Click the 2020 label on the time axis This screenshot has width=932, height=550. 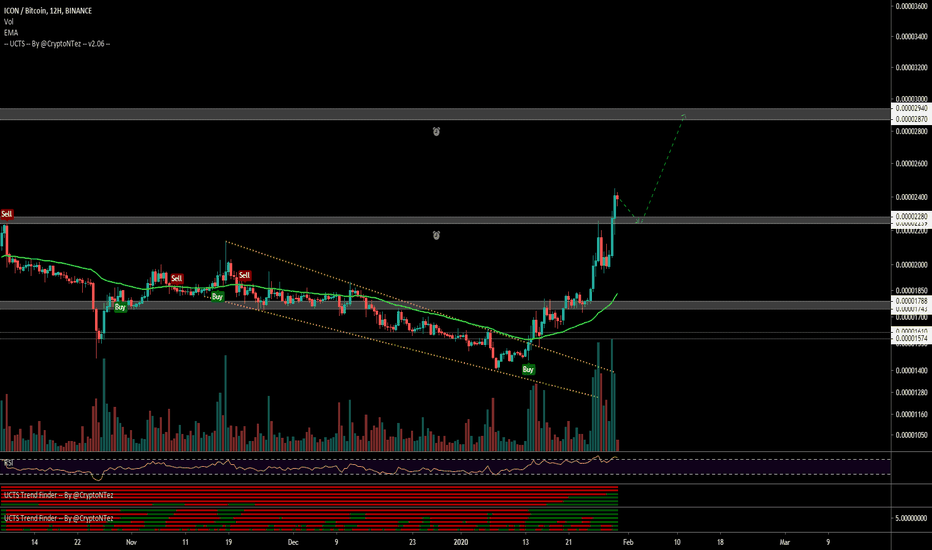461,542
